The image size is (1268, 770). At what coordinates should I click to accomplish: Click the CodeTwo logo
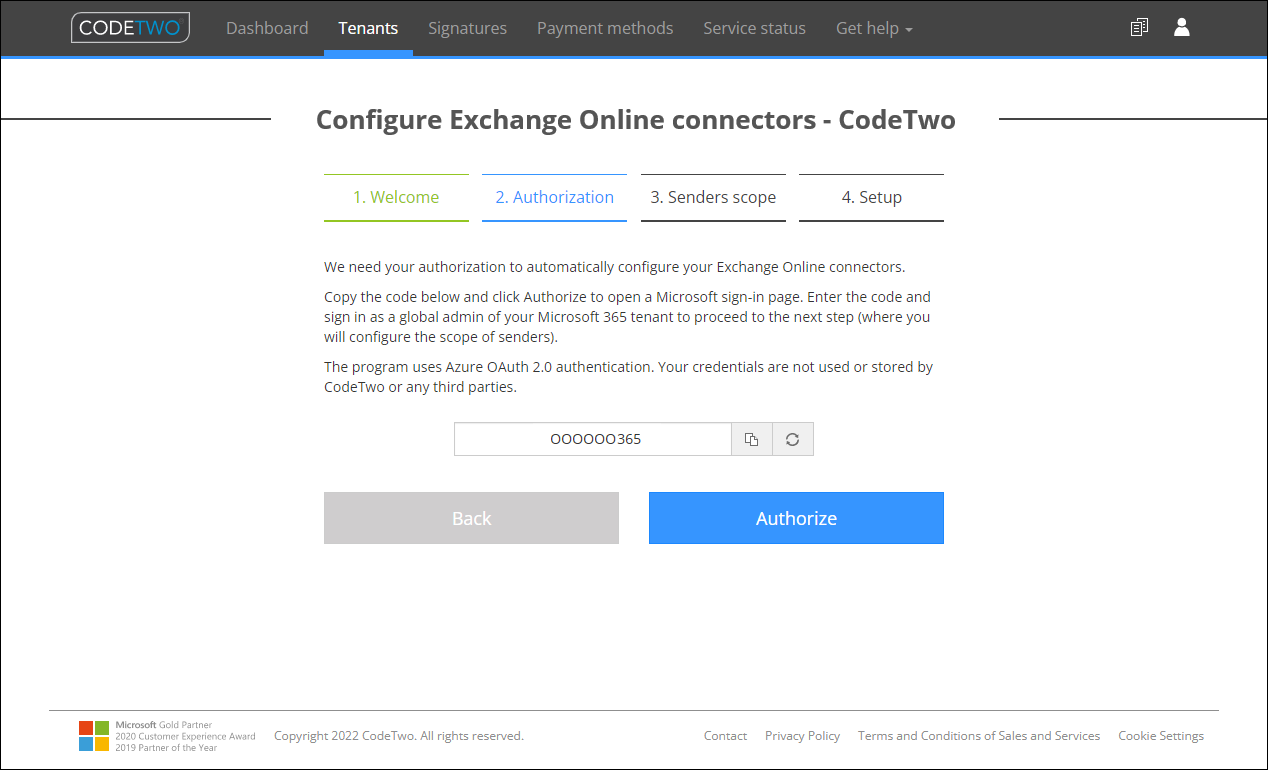130,27
